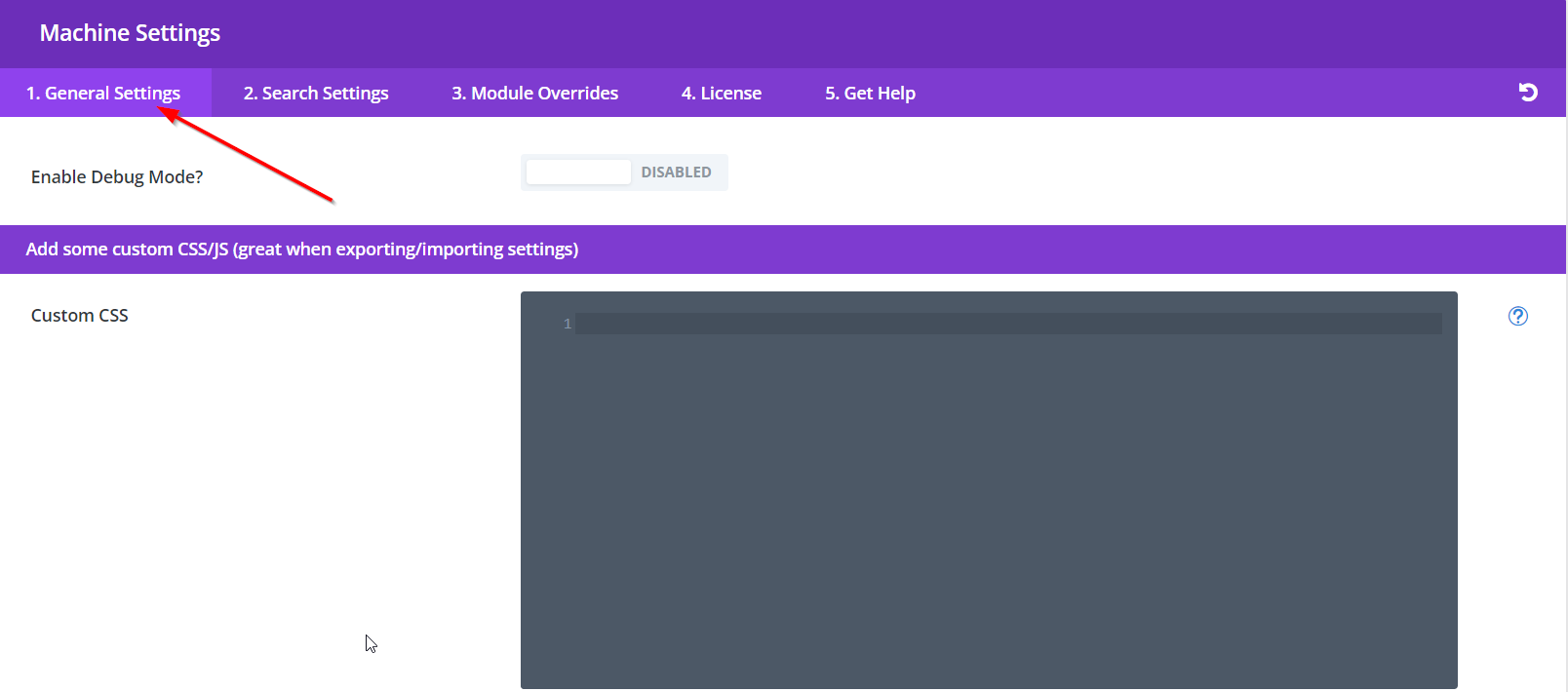Open the Search Settings tab
Image resolution: width=1568 pixels, height=692 pixels.
tap(316, 94)
